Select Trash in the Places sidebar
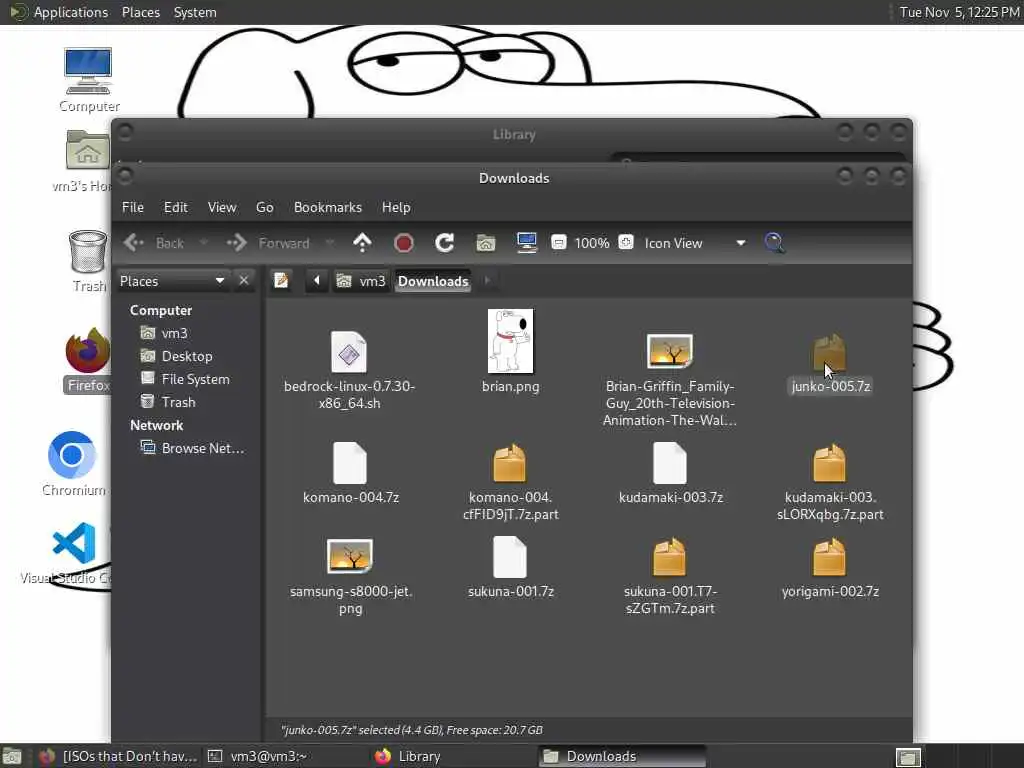Image resolution: width=1024 pixels, height=768 pixels. coord(168,402)
